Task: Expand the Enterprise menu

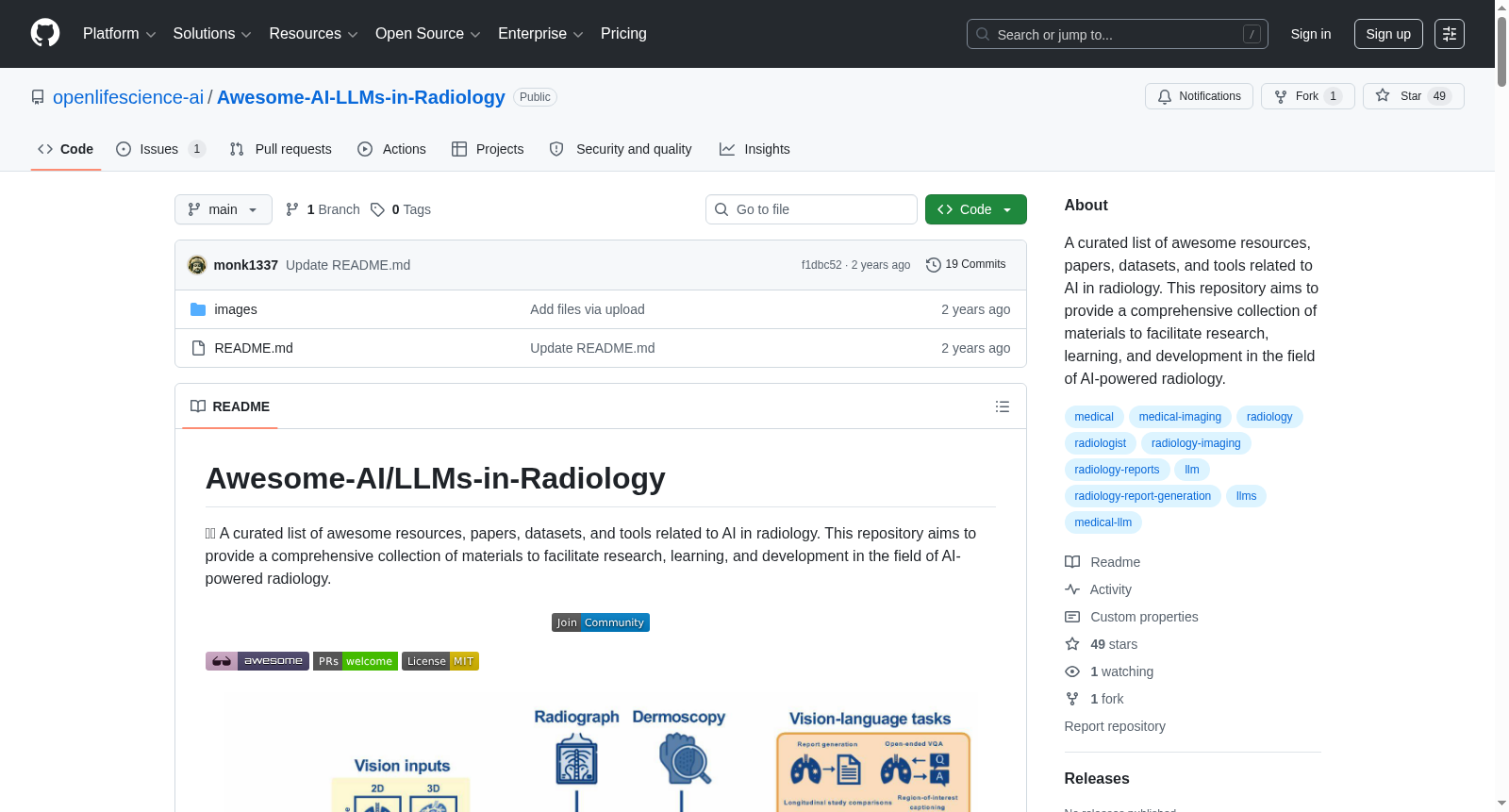Action: coord(540,34)
